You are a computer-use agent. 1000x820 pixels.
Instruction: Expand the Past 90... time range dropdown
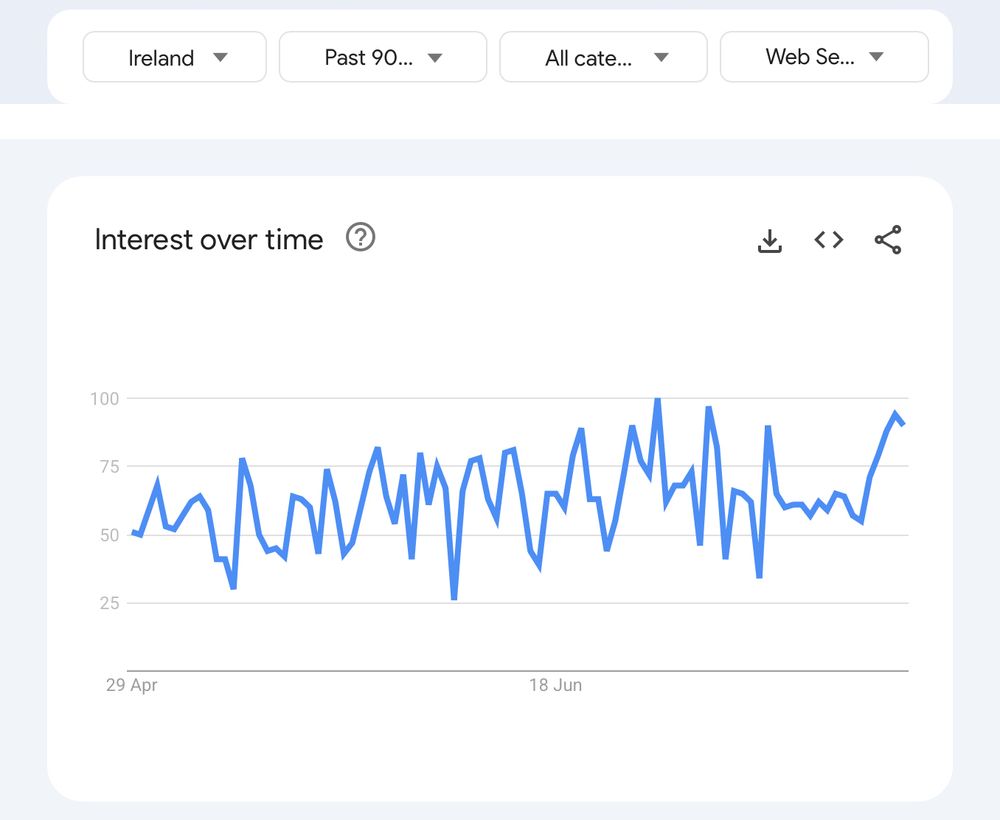383,57
